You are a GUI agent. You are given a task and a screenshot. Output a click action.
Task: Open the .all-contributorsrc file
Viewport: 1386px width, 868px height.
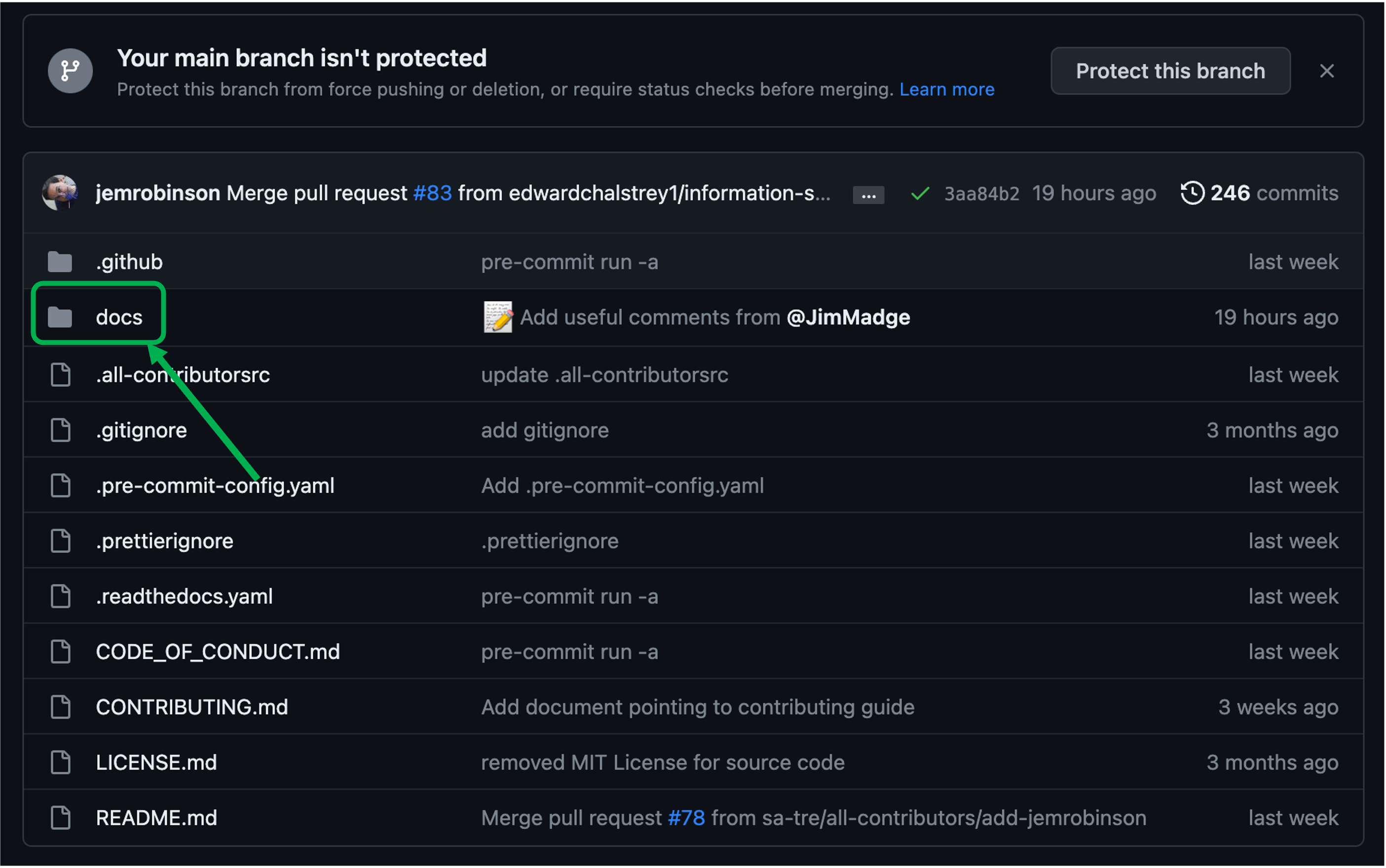pyautogui.click(x=183, y=375)
